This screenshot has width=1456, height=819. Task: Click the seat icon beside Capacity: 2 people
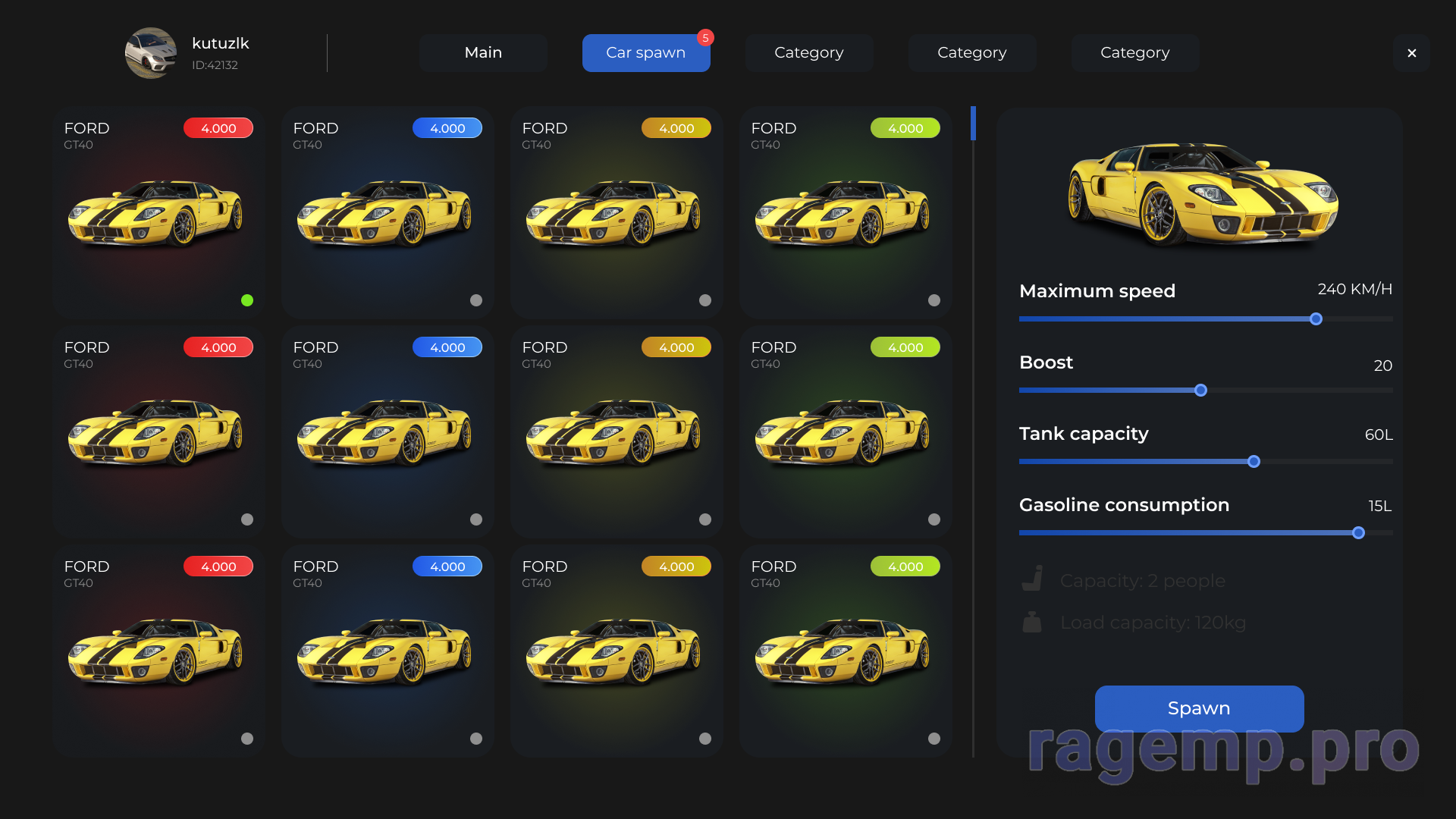coord(1032,578)
